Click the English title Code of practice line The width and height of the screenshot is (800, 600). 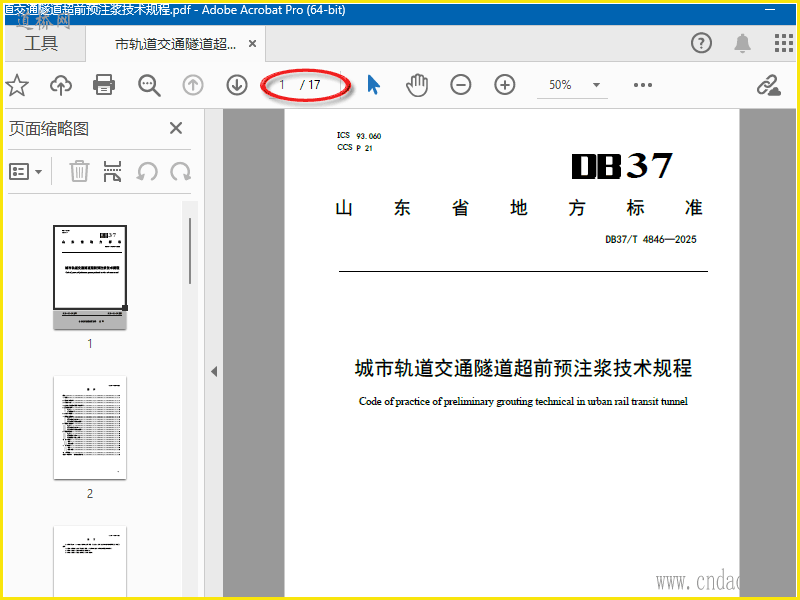[x=523, y=402]
